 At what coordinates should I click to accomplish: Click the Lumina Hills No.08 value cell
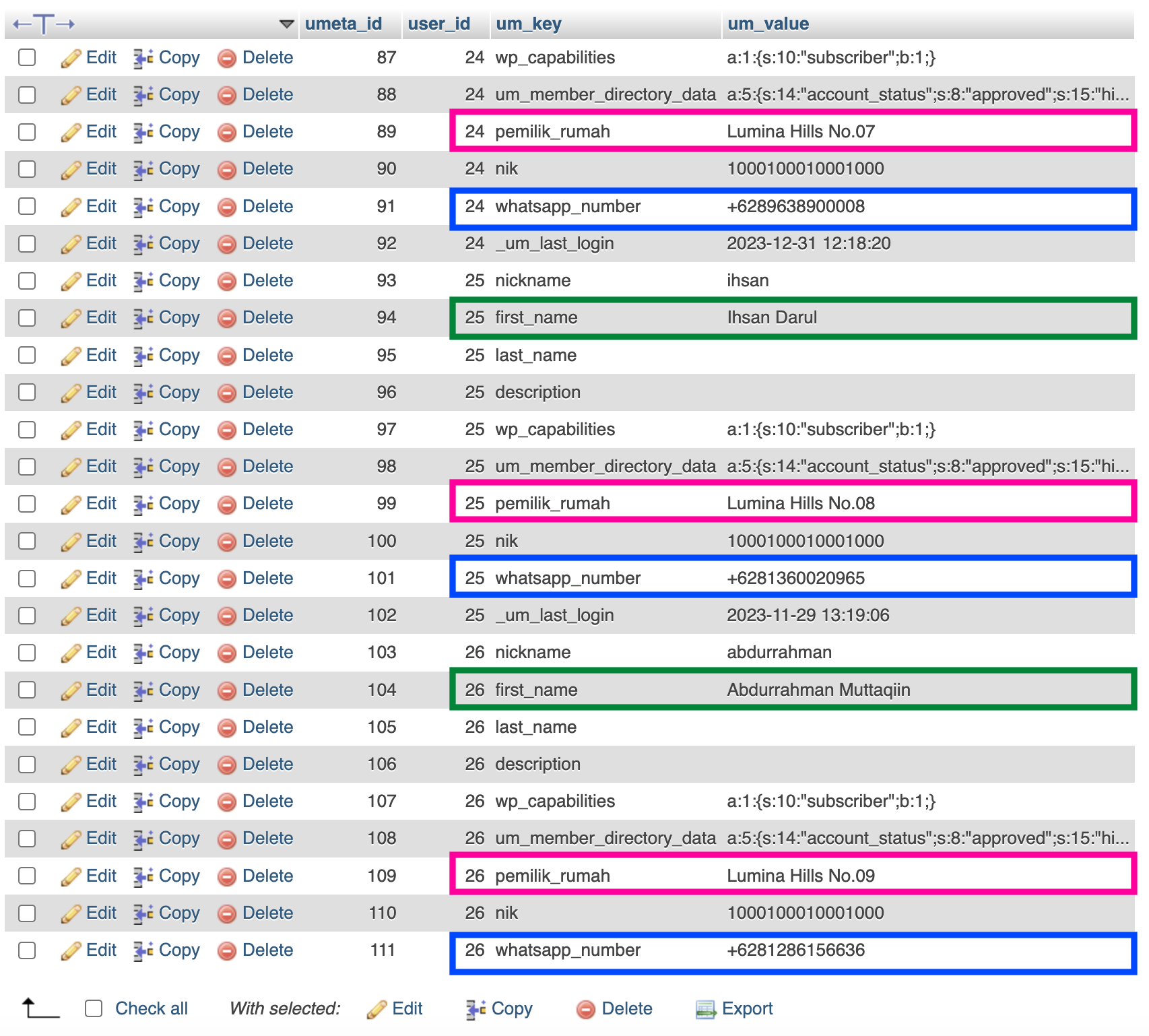click(801, 504)
